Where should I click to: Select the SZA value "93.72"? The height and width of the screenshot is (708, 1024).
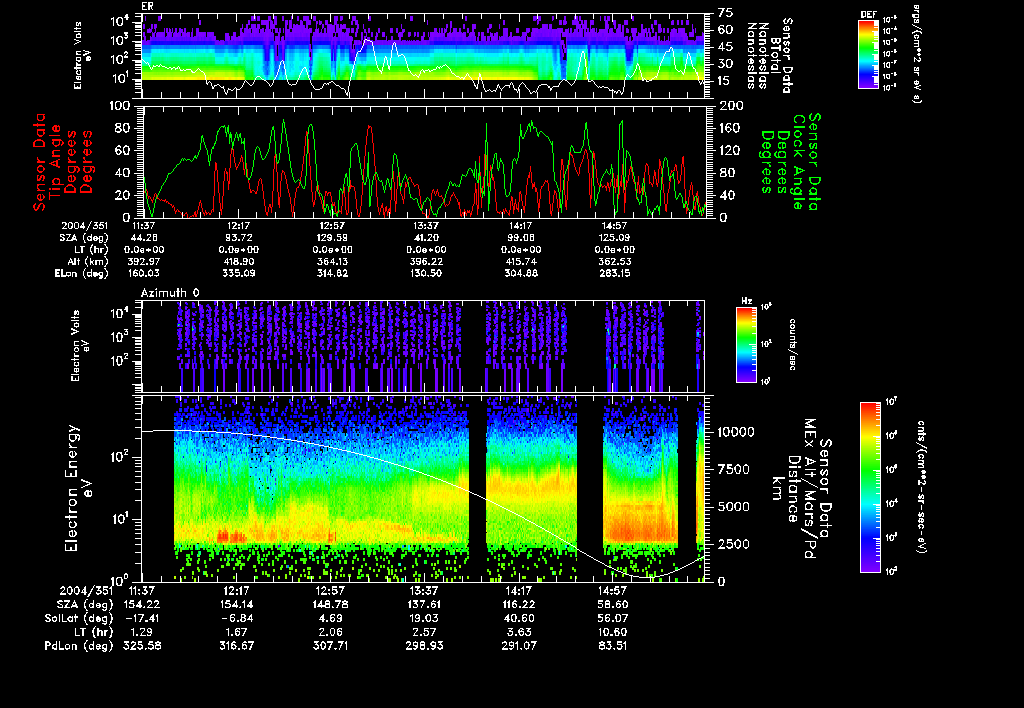[238, 238]
